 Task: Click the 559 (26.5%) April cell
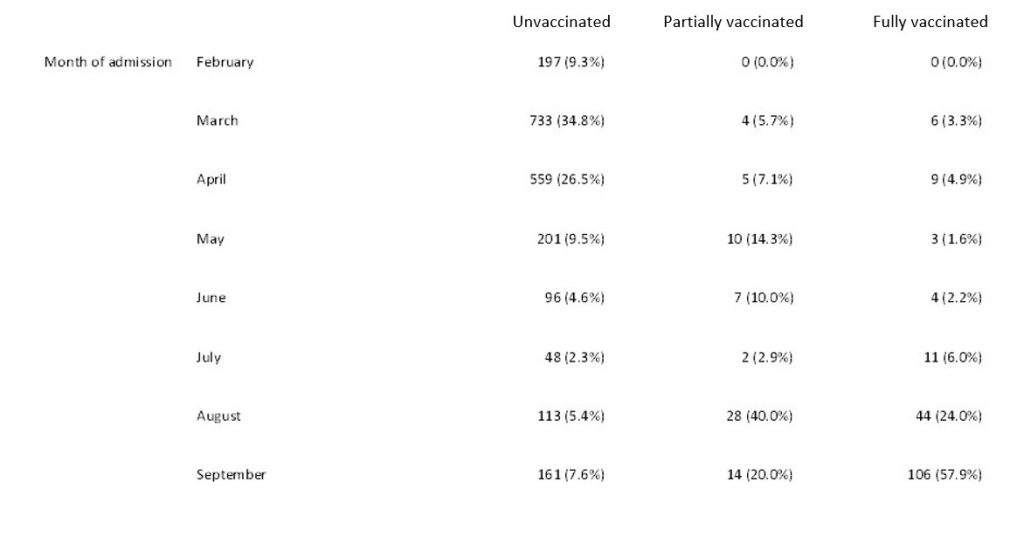[567, 180]
